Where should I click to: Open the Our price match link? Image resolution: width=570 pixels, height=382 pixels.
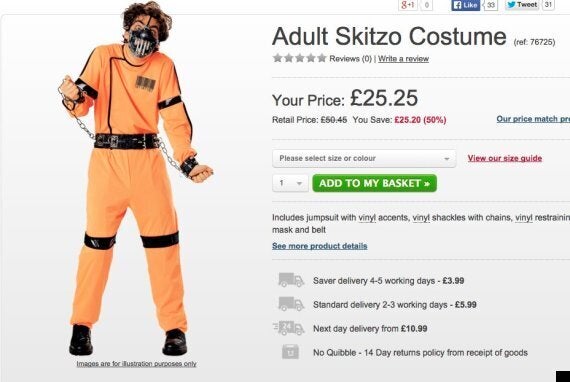[x=533, y=119]
